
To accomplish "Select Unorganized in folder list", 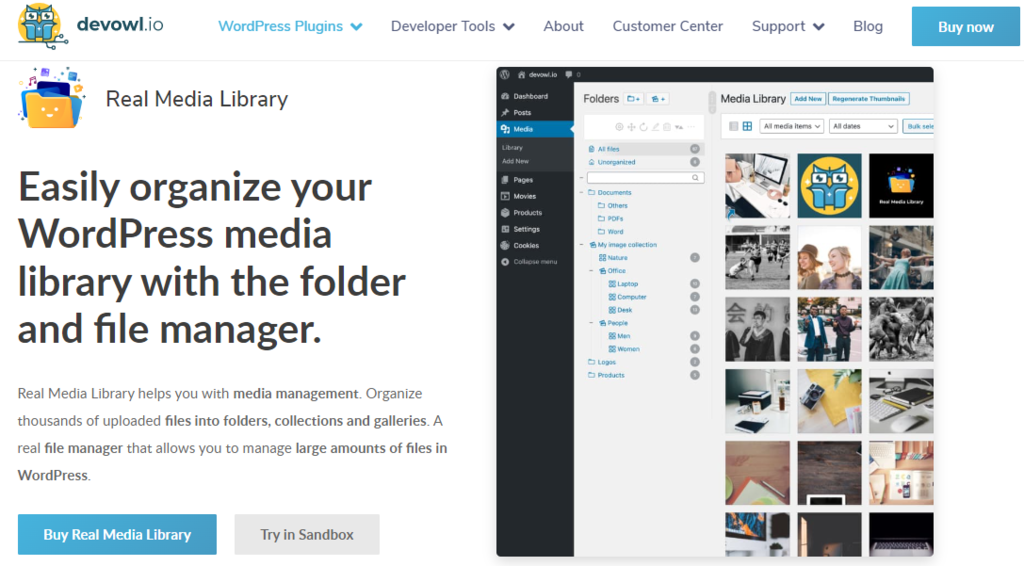I will 643,162.
